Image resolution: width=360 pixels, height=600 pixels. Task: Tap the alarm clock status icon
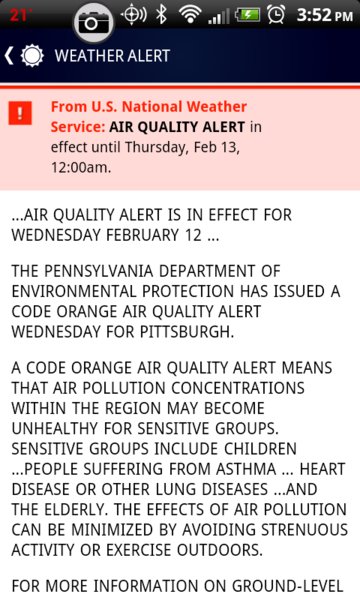(276, 15)
